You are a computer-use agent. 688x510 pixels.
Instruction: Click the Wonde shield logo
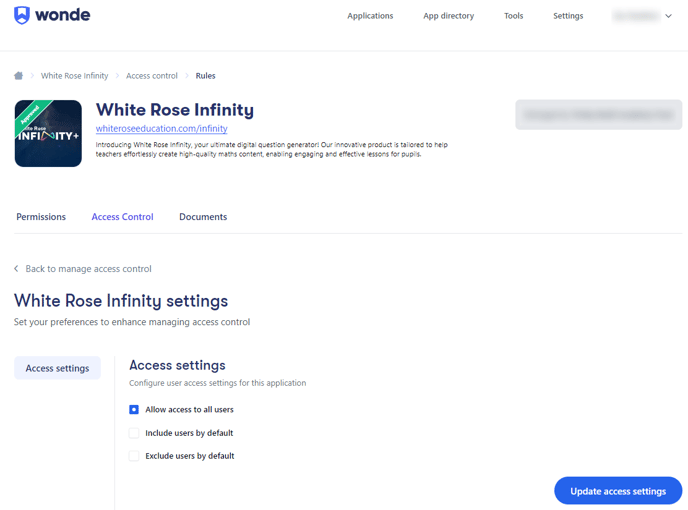pos(22,15)
